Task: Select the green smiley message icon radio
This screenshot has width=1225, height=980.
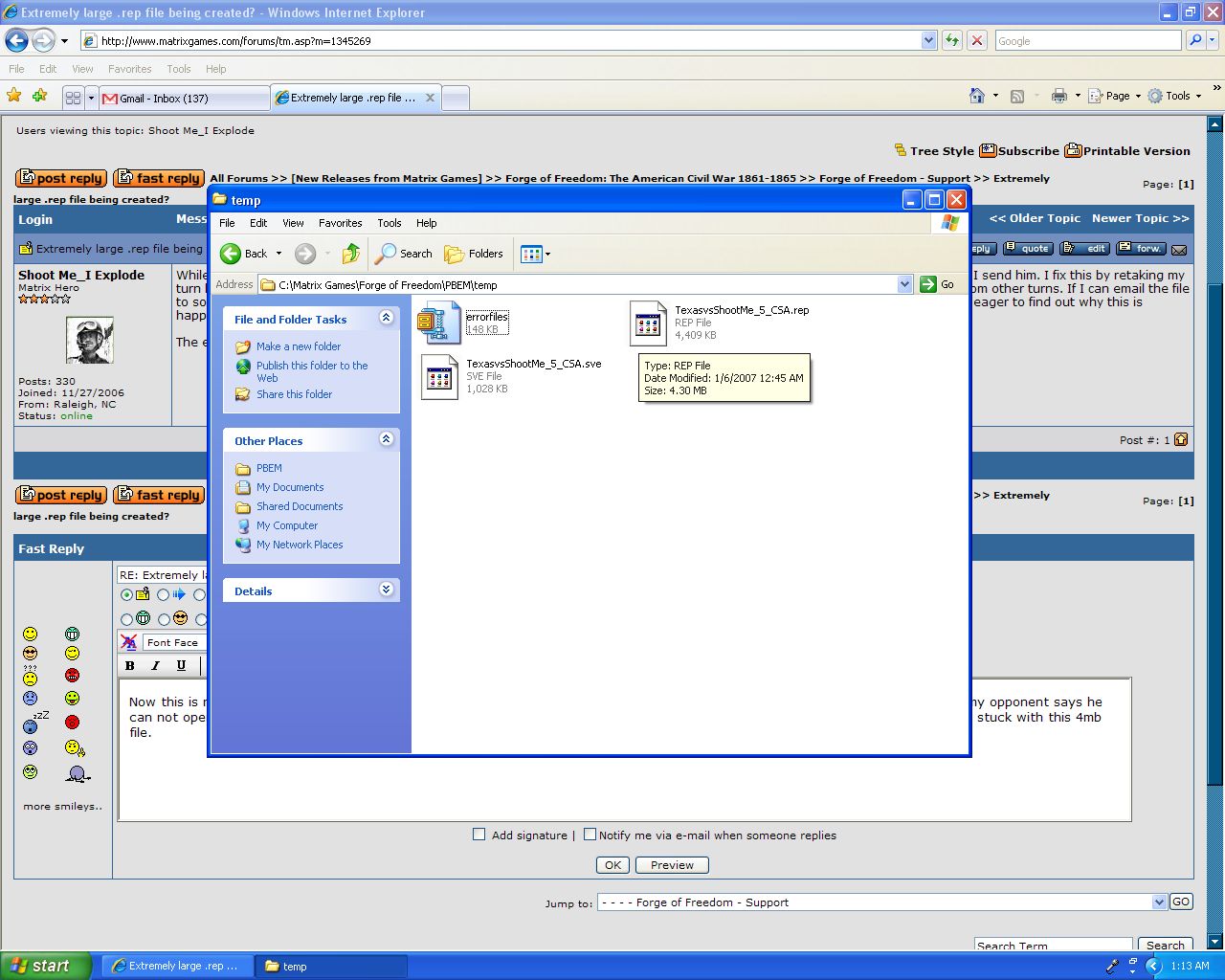Action: [x=127, y=619]
